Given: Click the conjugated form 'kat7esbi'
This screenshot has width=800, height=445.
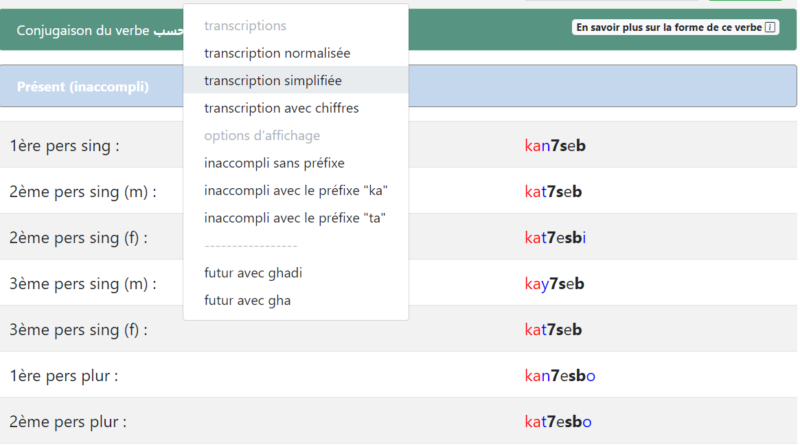Looking at the screenshot, I should (555, 238).
